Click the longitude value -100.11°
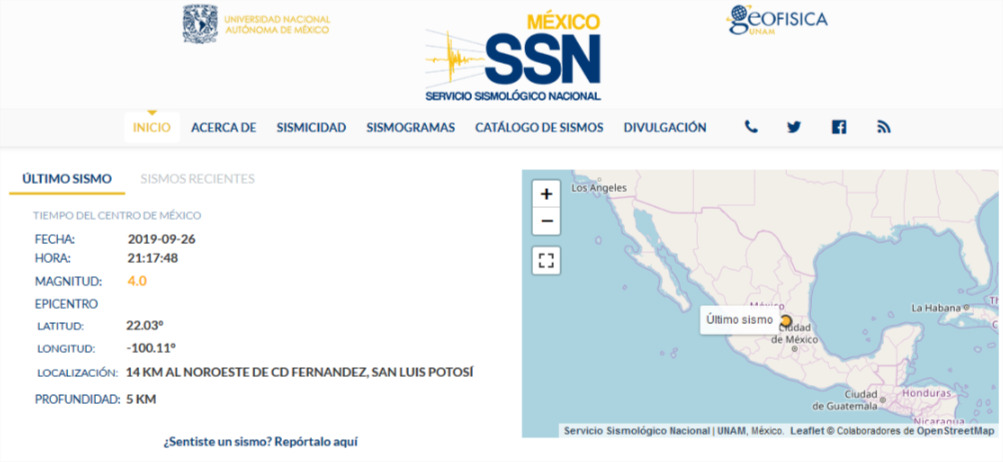This screenshot has width=1003, height=462. click(x=151, y=348)
